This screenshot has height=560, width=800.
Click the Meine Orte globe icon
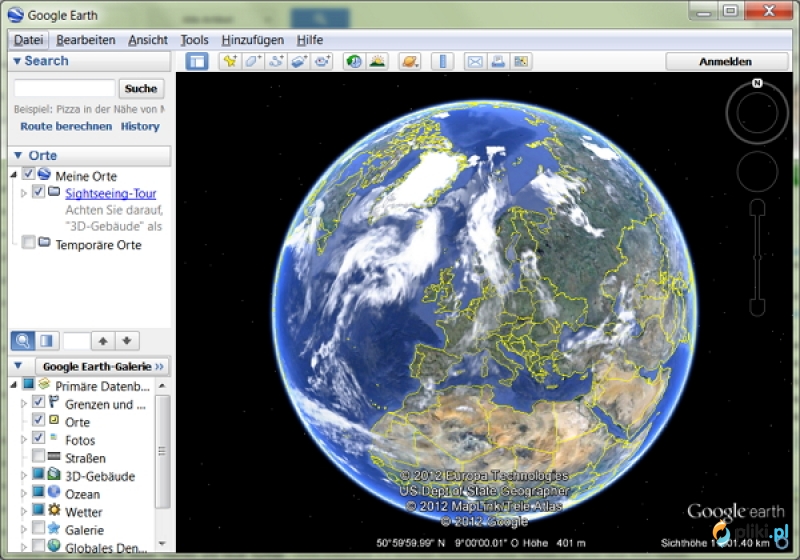click(x=44, y=175)
